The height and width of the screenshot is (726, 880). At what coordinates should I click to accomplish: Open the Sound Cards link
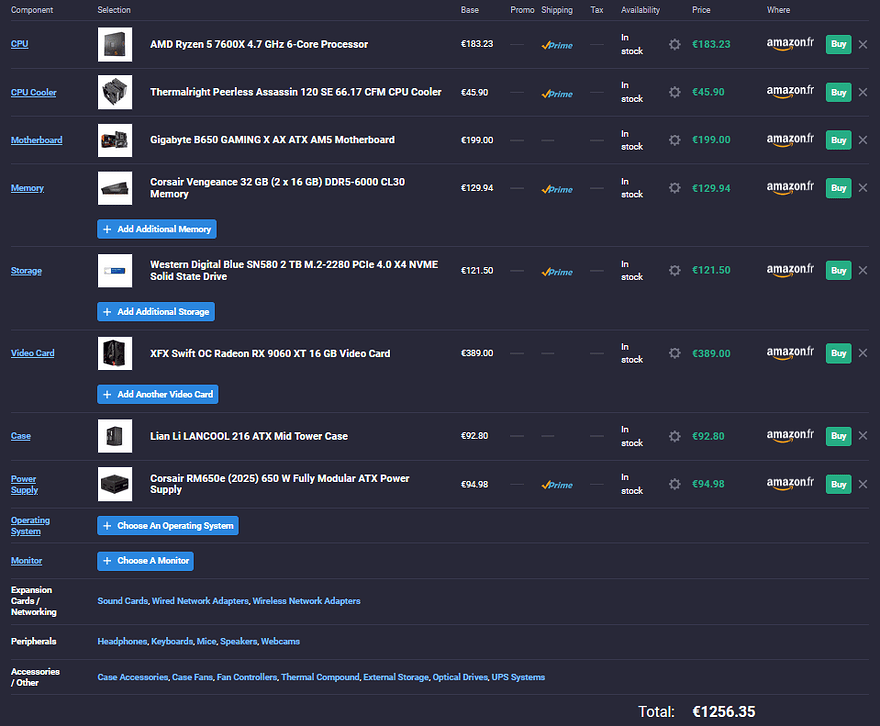122,601
